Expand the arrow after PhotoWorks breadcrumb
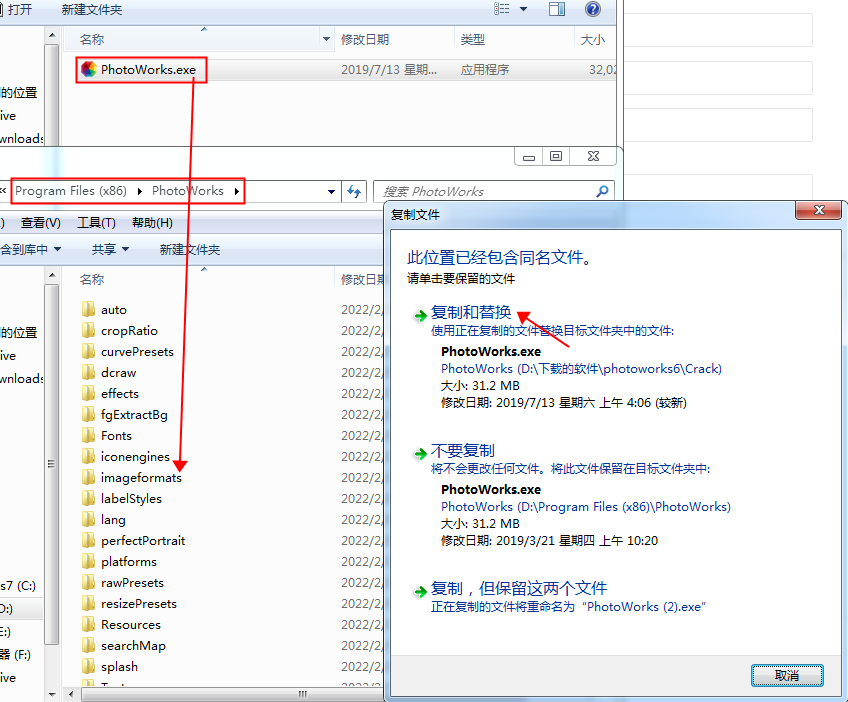The height and width of the screenshot is (702, 848). (x=237, y=191)
